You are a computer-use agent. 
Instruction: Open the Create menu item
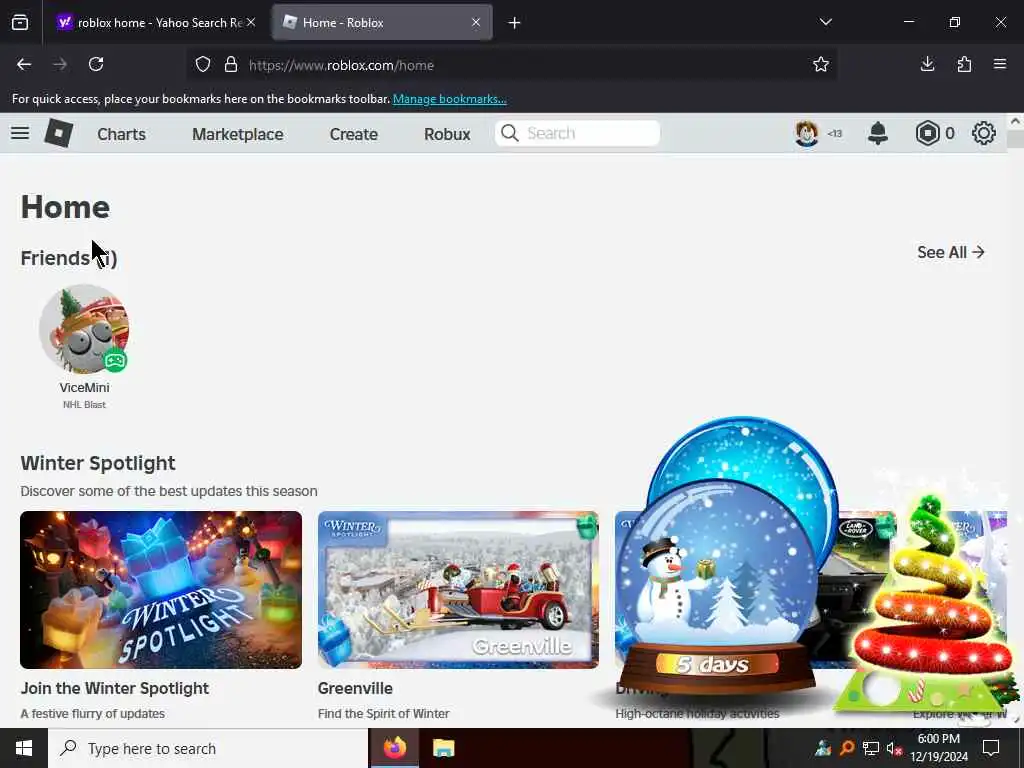coord(353,134)
